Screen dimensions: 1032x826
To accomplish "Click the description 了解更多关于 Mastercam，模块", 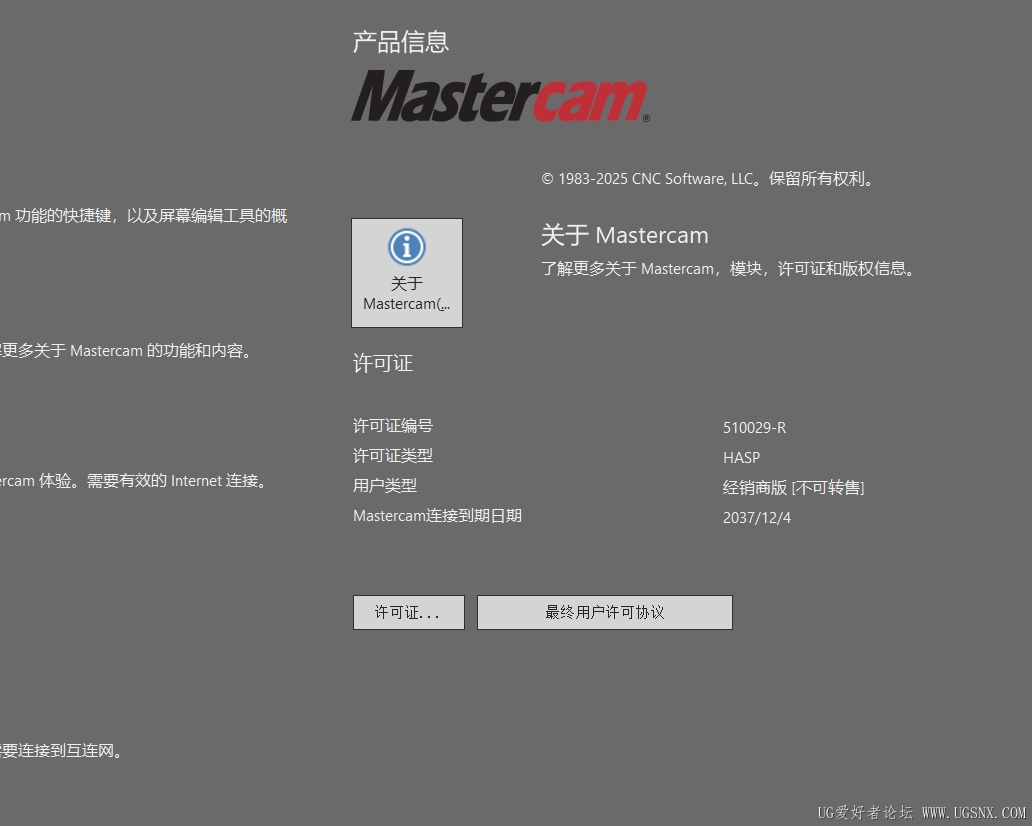I will (728, 269).
